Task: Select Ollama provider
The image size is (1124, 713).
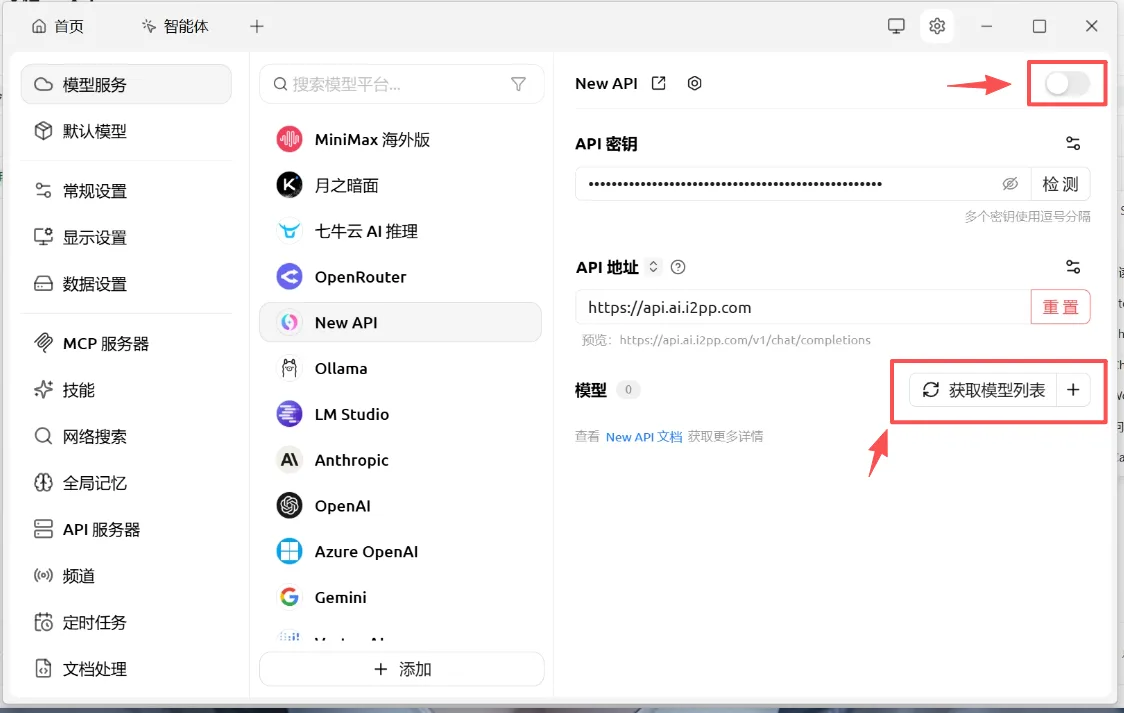Action: [400, 368]
